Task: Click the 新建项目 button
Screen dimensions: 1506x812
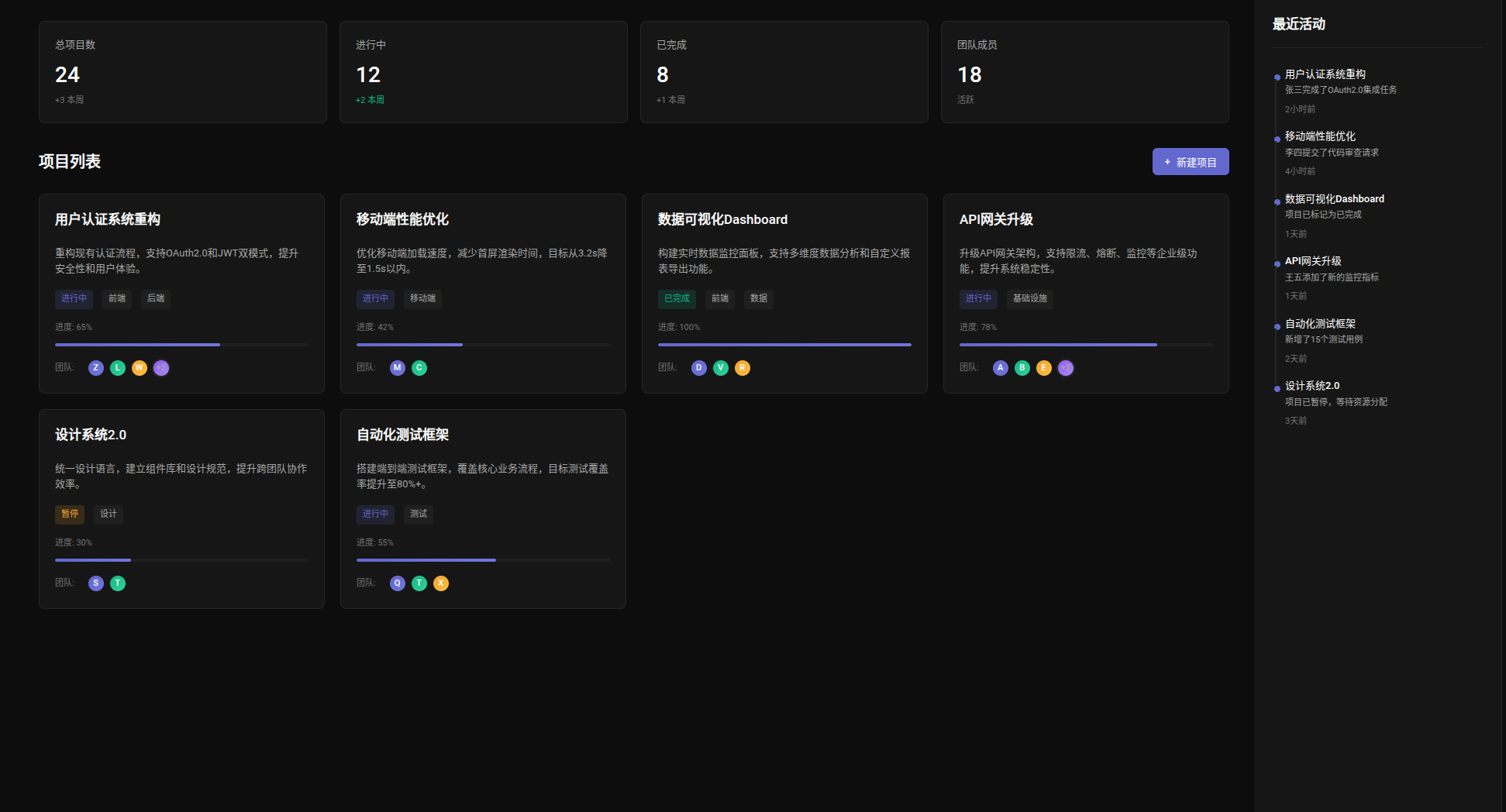Action: point(1191,162)
